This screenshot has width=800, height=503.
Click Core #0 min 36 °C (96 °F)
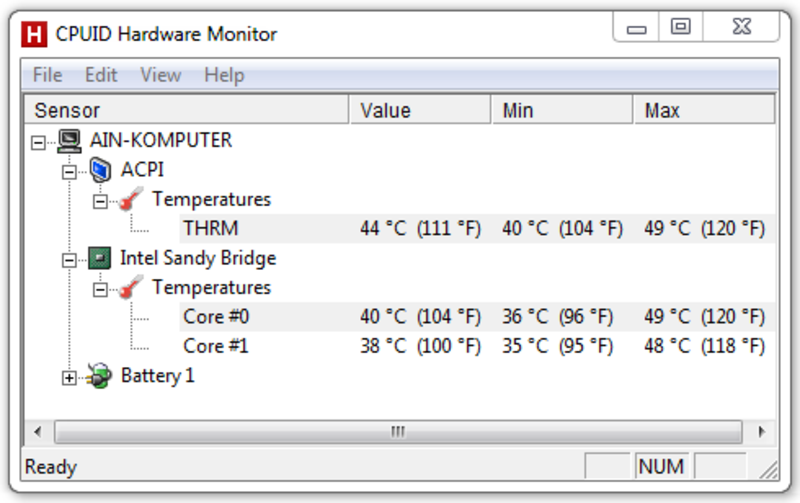click(557, 317)
